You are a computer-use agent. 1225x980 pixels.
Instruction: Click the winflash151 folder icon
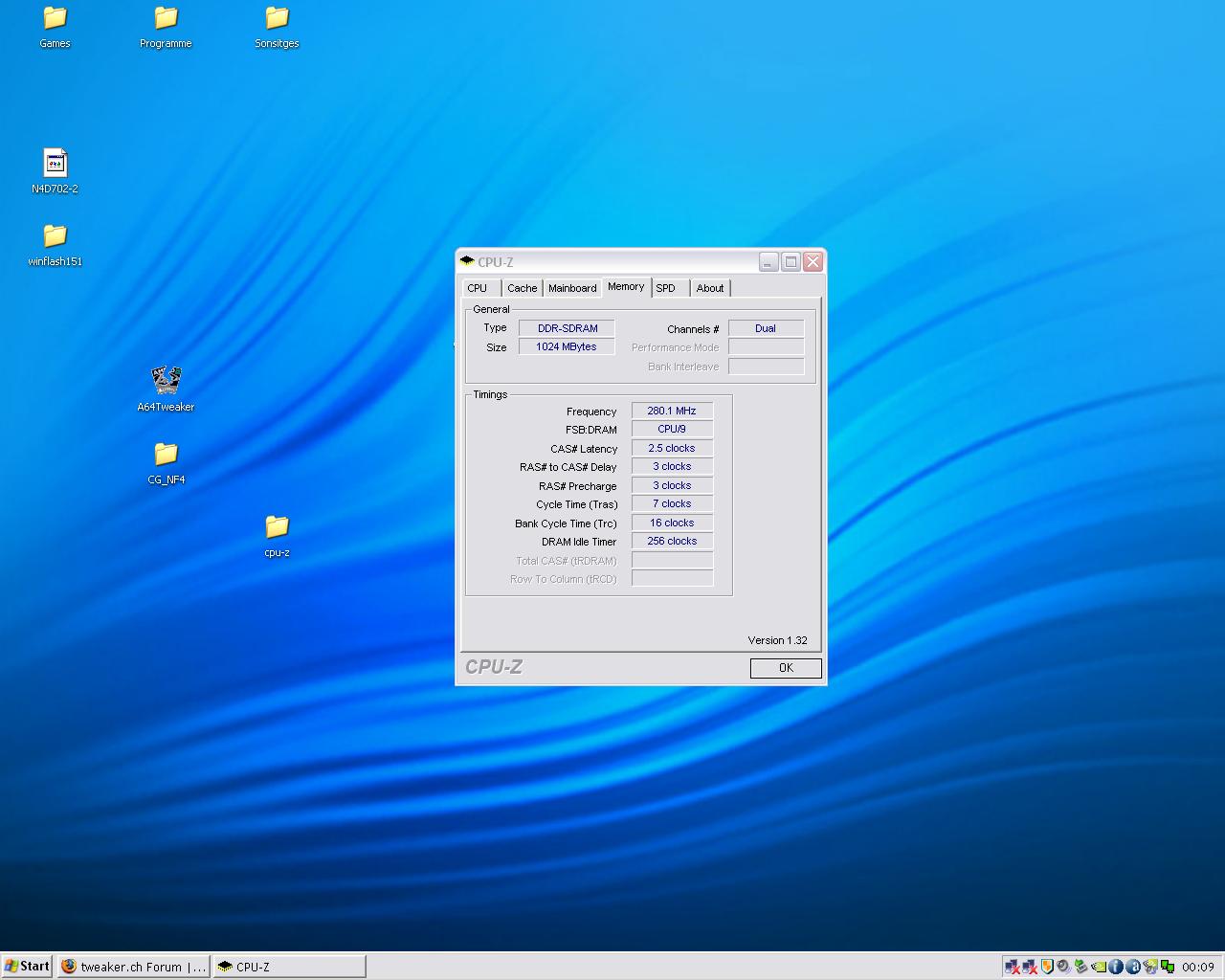tap(55, 236)
